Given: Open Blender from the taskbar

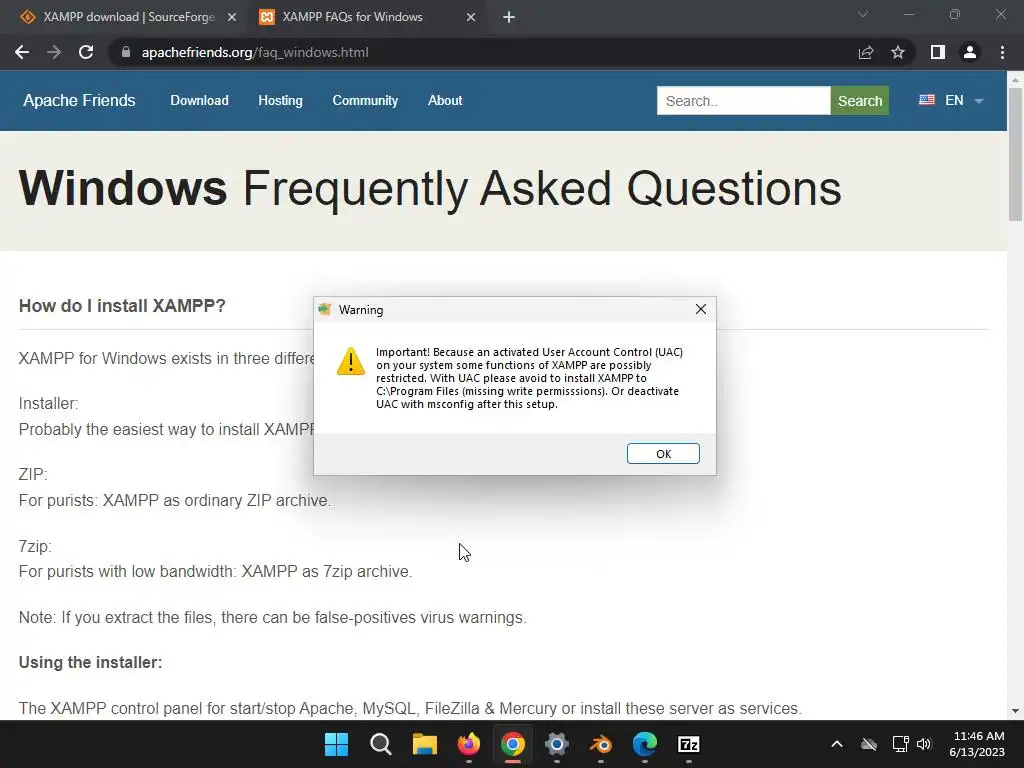Looking at the screenshot, I should 601,744.
